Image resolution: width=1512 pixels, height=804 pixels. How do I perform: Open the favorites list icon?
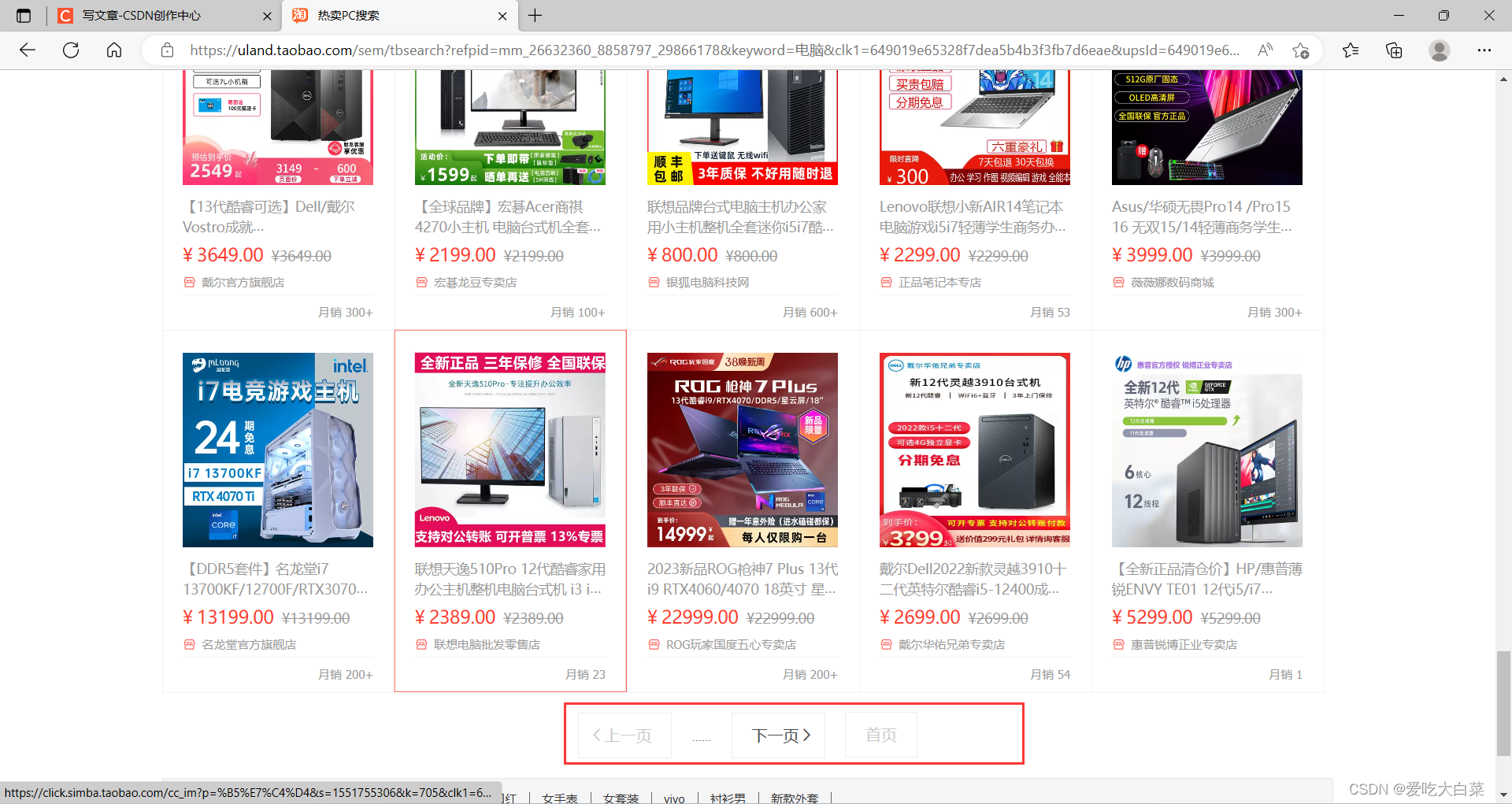click(x=1351, y=50)
